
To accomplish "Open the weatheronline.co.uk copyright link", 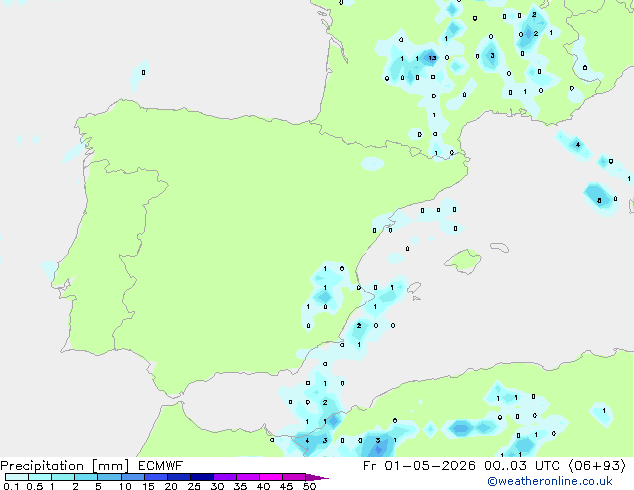I will (x=550, y=481).
